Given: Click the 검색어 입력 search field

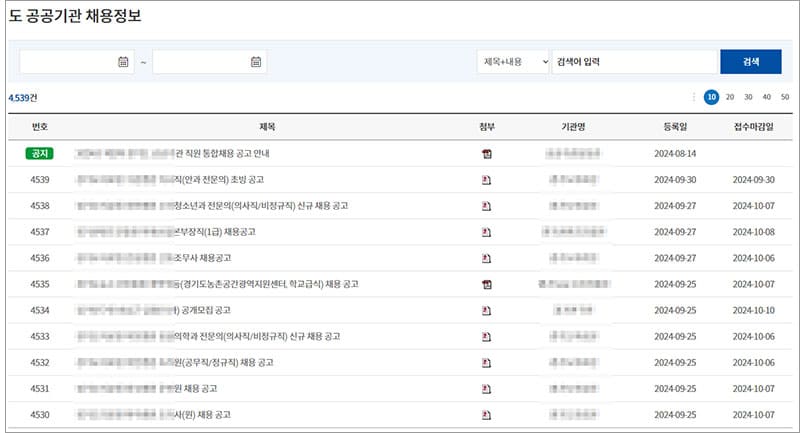Looking at the screenshot, I should (632, 62).
